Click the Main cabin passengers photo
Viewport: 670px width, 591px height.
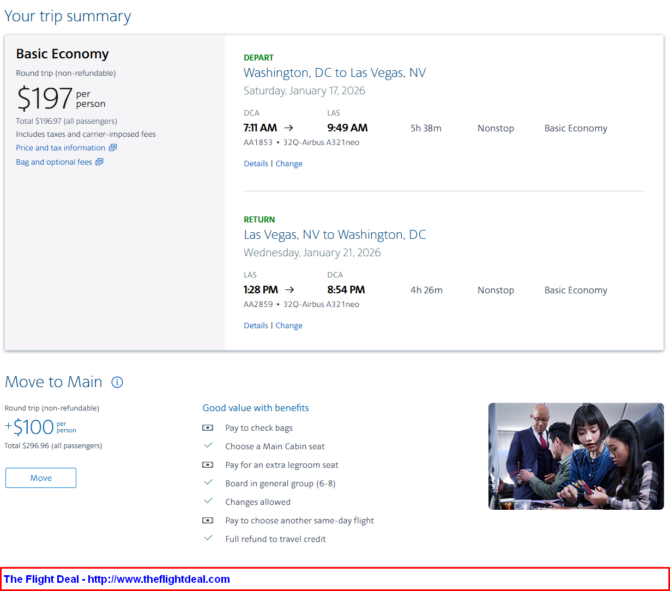tap(575, 456)
